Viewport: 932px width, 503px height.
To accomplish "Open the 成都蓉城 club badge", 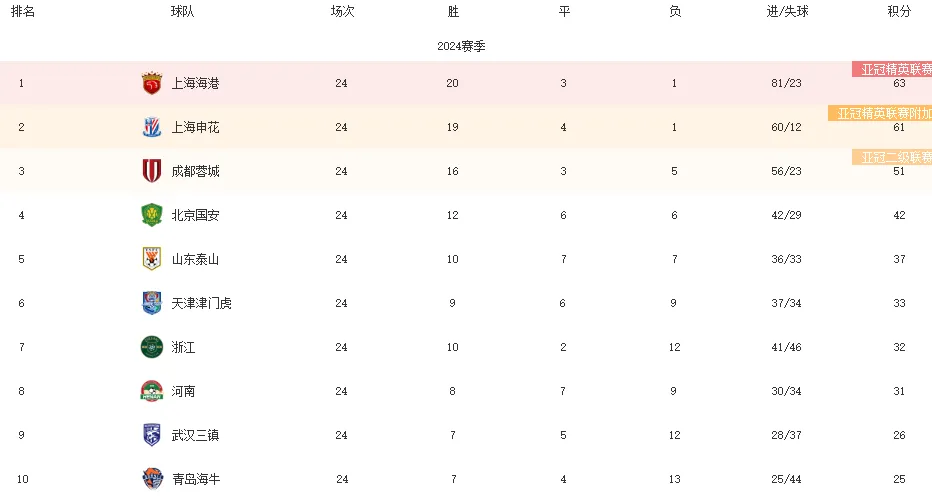I will pos(152,171).
